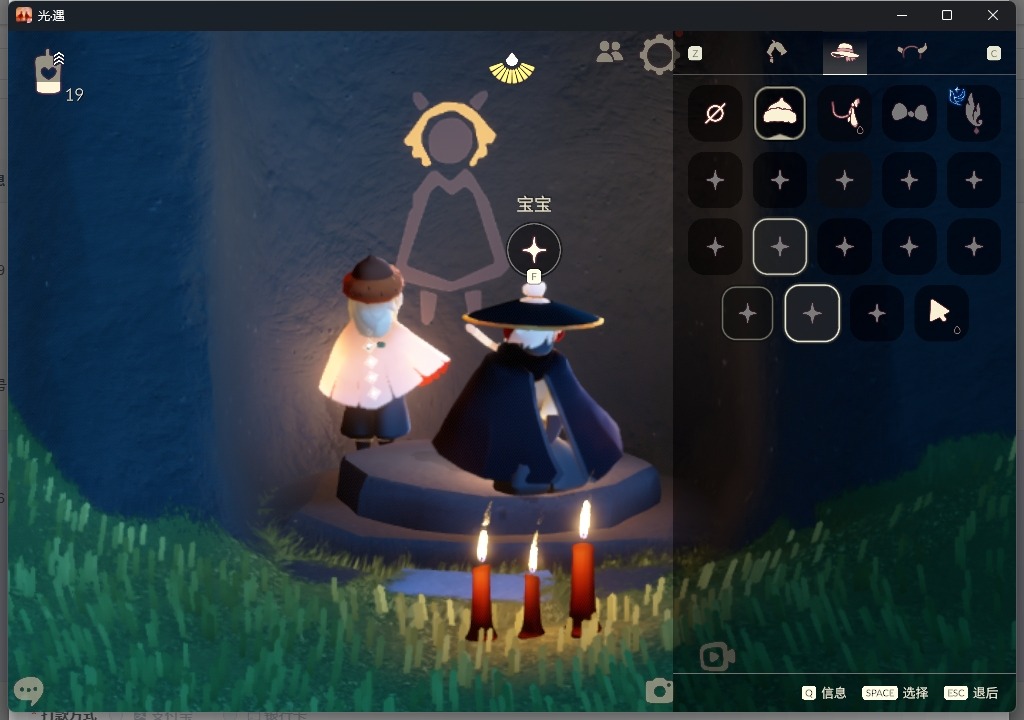Take a screenshot with the camera icon
This screenshot has height=720, width=1024.
tap(659, 691)
